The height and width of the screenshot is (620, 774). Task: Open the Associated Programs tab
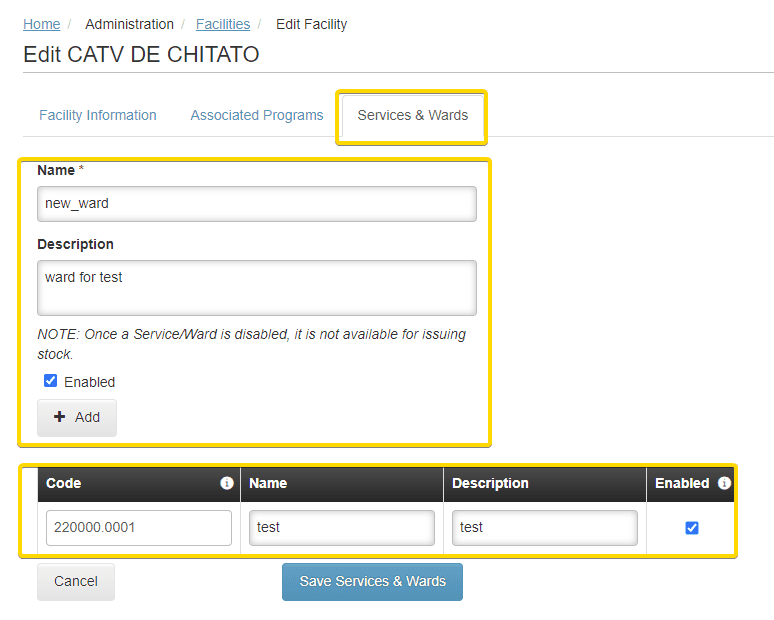point(257,115)
